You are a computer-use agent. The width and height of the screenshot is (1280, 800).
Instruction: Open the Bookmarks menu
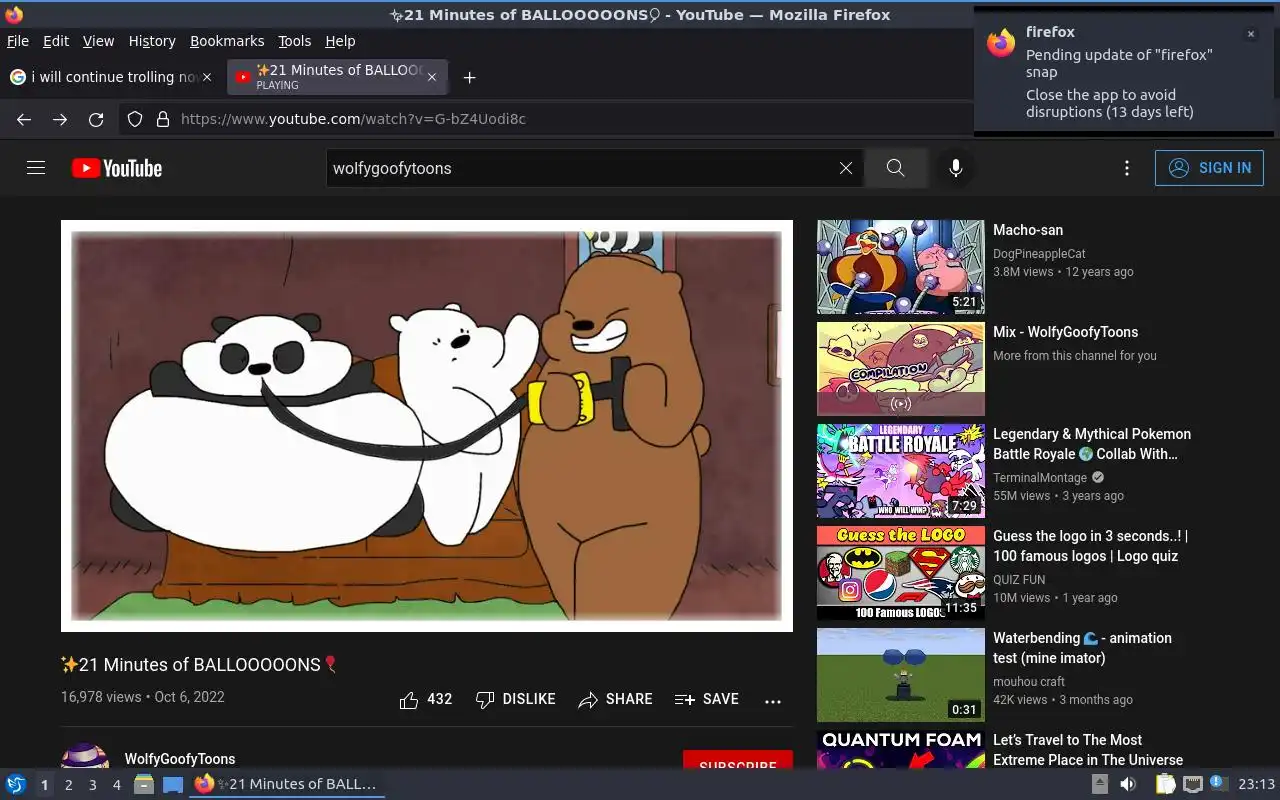pyautogui.click(x=227, y=41)
